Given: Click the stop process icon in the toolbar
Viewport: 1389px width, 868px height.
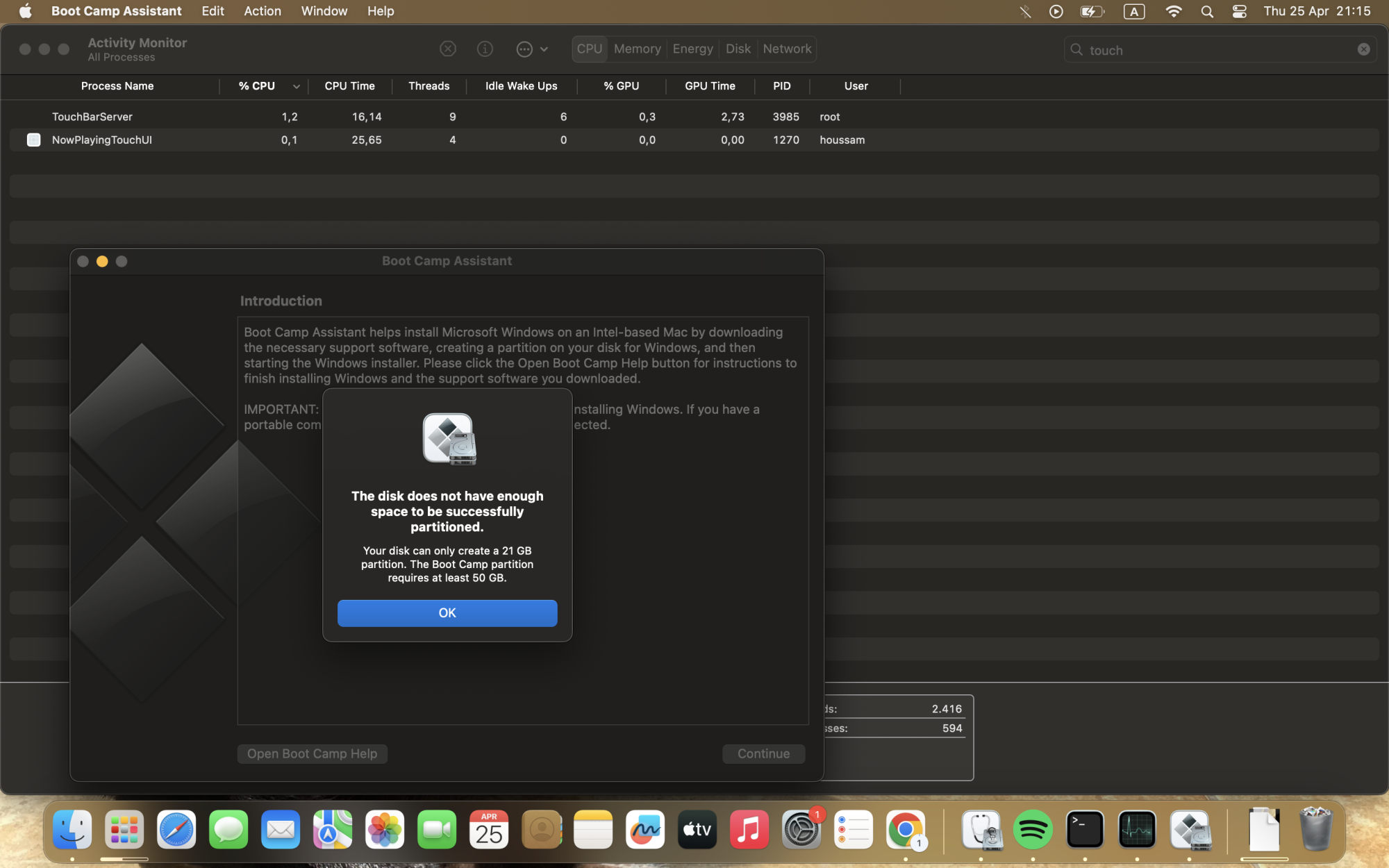Looking at the screenshot, I should 448,49.
